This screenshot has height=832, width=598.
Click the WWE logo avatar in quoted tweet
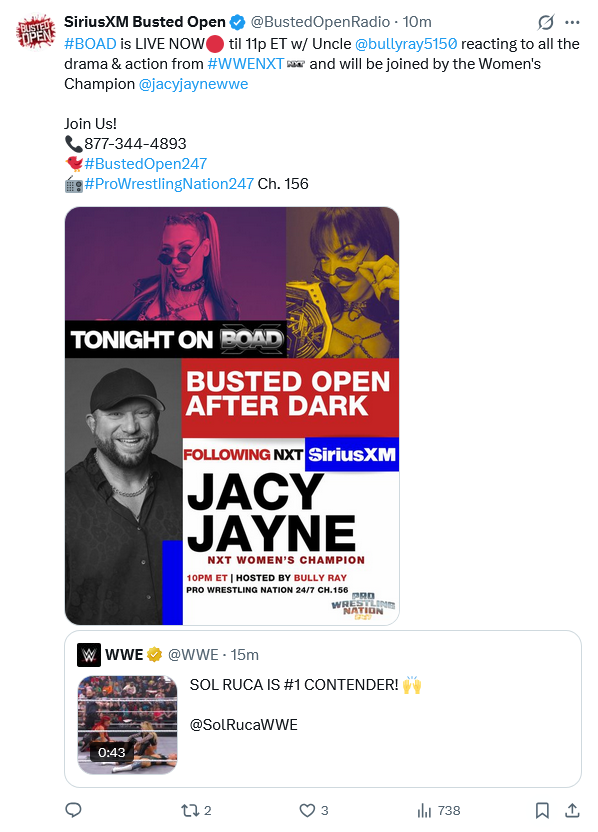click(x=89, y=655)
